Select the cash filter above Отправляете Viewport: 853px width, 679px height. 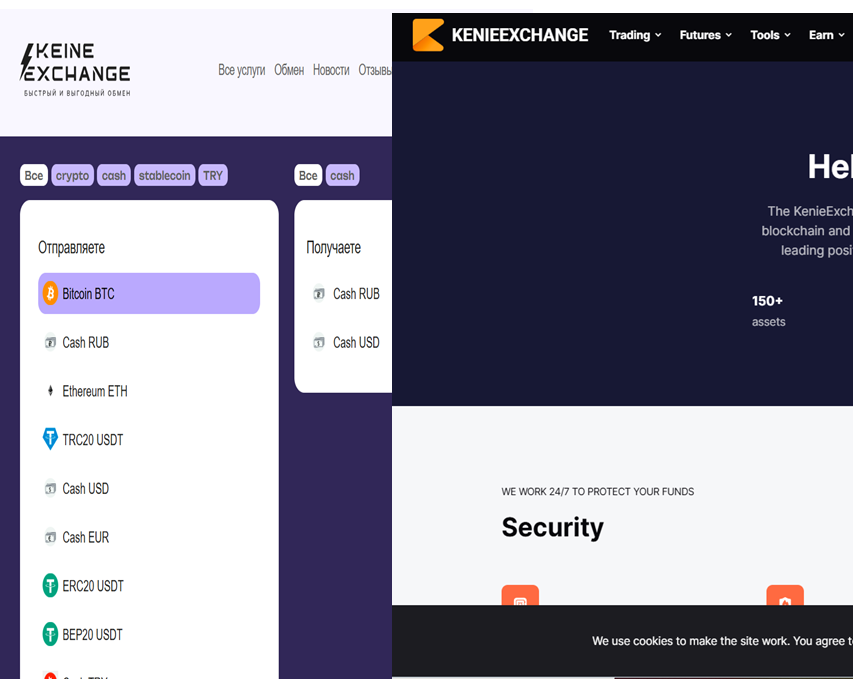coord(114,175)
